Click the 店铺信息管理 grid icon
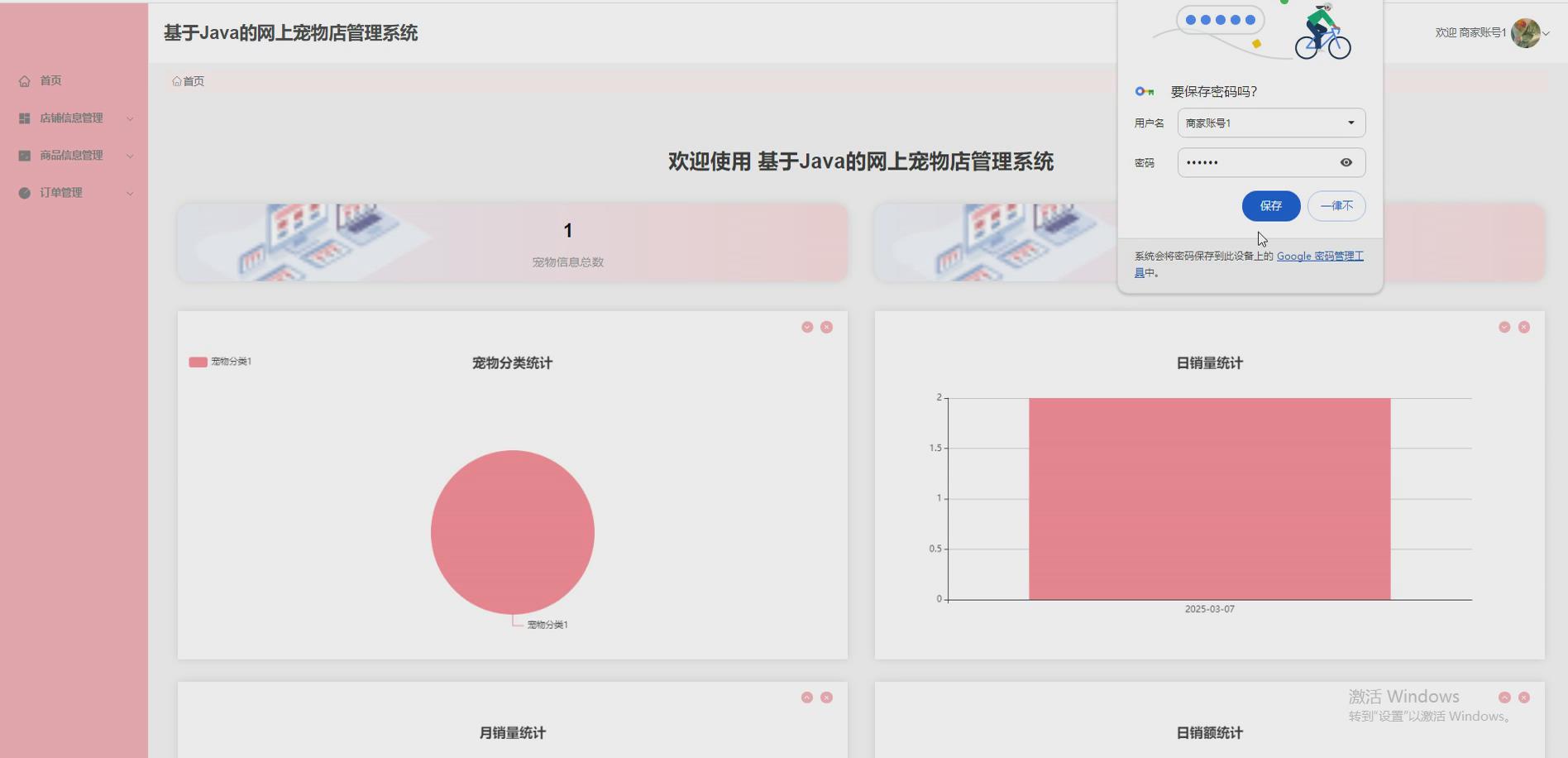Viewport: 1568px width, 758px height. [x=23, y=118]
